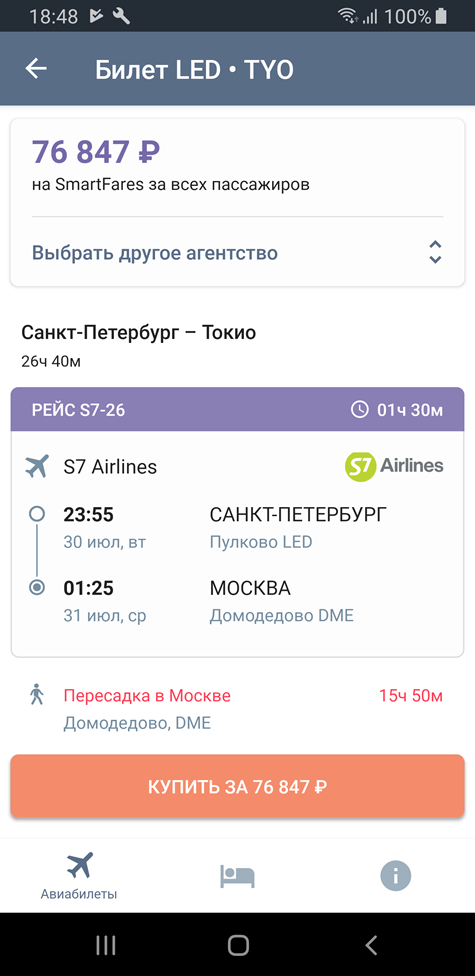Viewport: 475px width, 976px height.
Task: Select the РЕЙС S7-26 flight header
Action: [x=237, y=410]
